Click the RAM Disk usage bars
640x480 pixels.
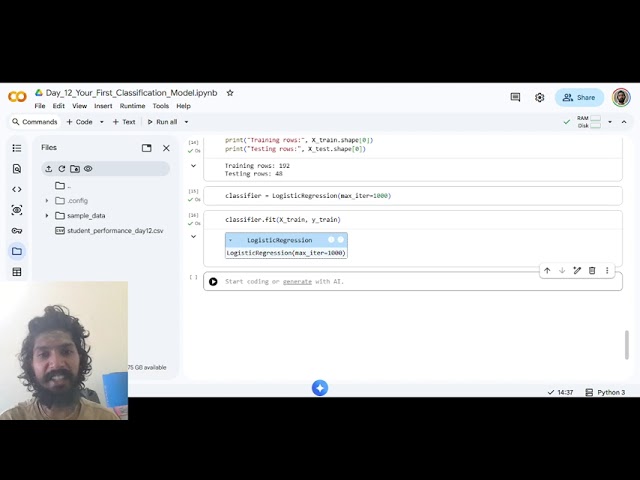[x=589, y=122]
